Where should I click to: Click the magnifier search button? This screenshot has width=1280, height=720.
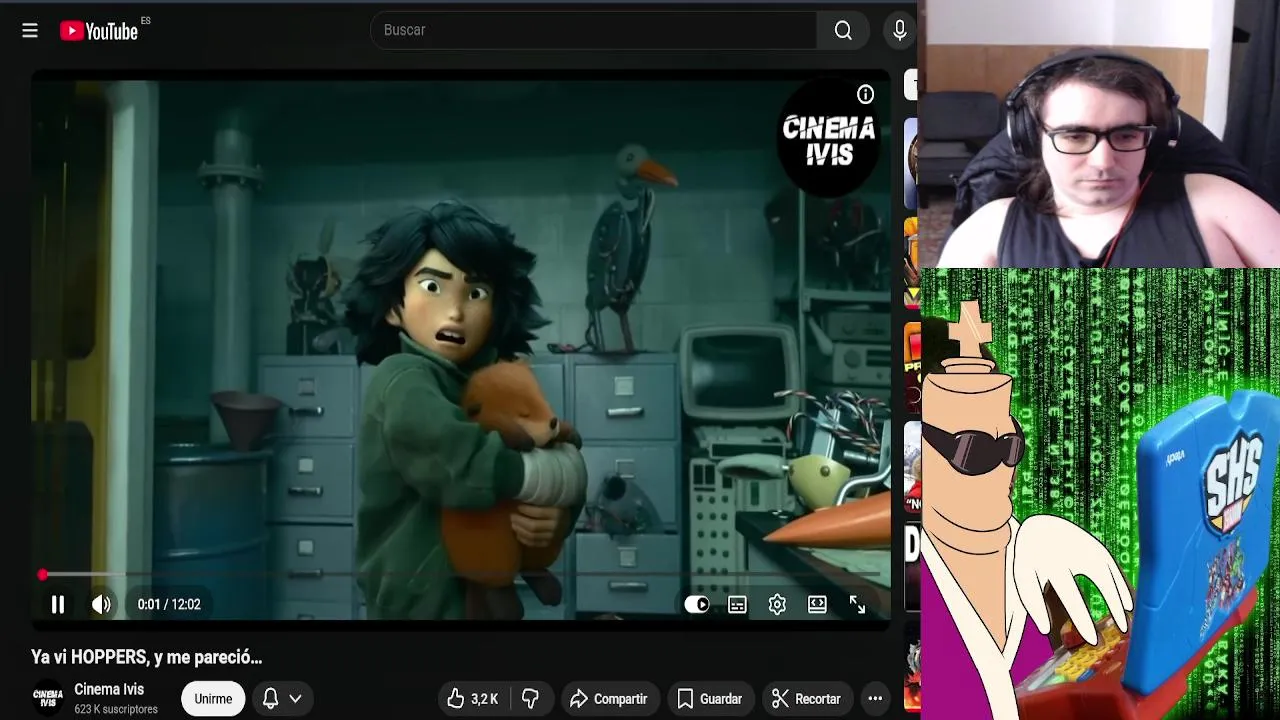(x=843, y=30)
